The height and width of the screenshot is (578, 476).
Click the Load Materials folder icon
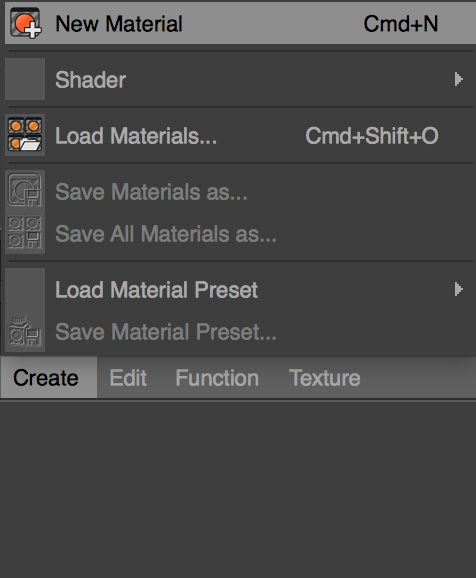(25, 135)
